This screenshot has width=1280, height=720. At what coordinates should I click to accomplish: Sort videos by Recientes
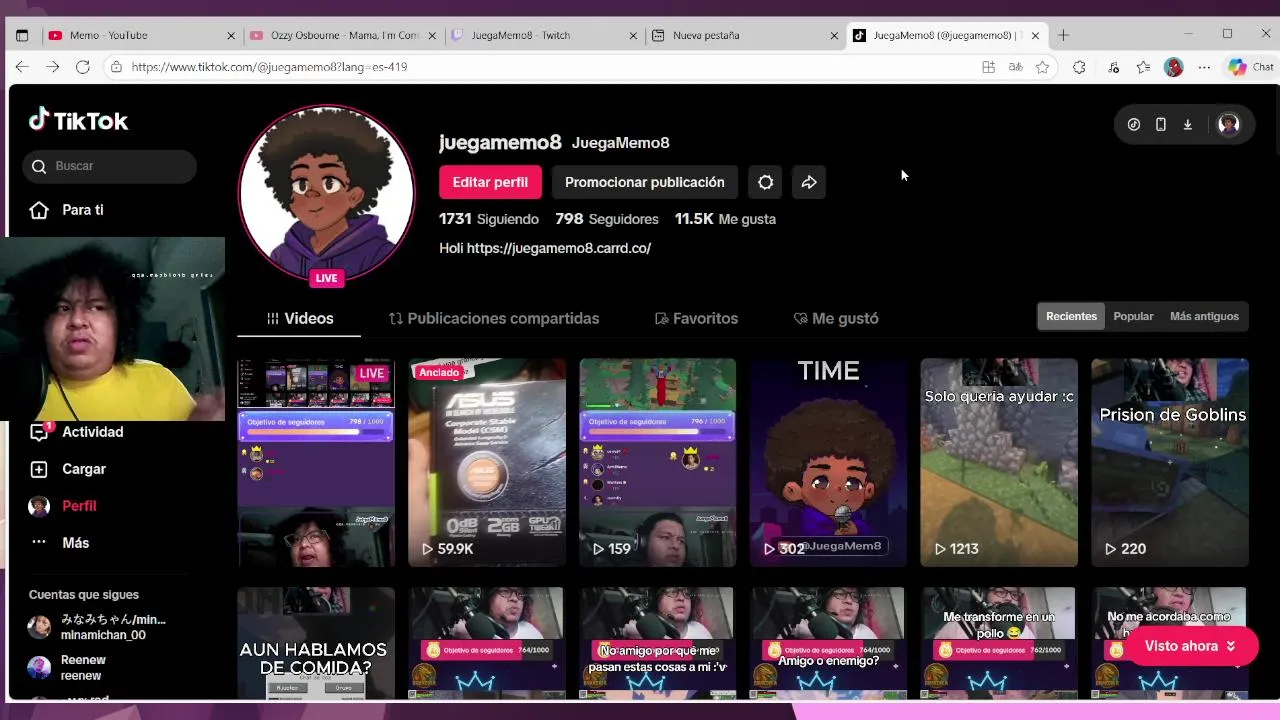tap(1071, 316)
